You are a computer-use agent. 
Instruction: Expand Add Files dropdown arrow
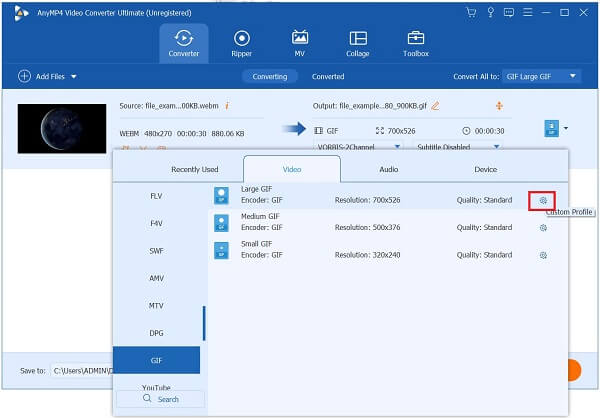click(74, 77)
